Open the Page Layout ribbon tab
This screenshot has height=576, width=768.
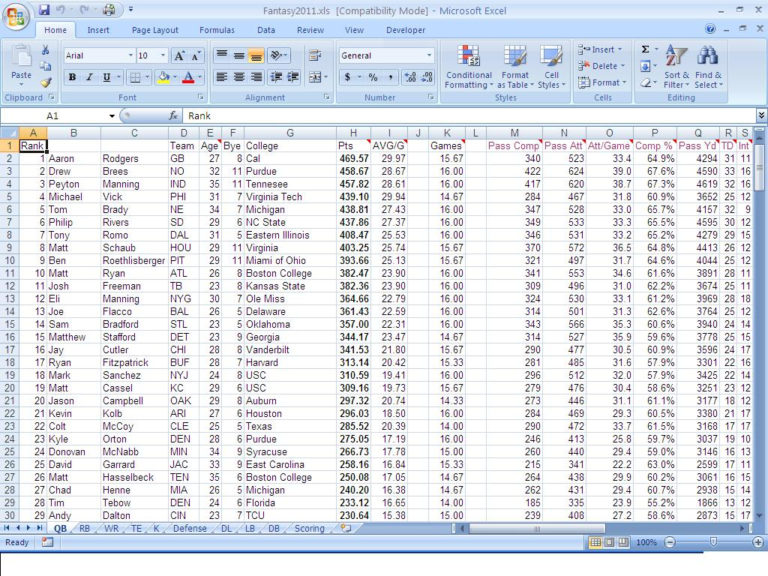(155, 30)
